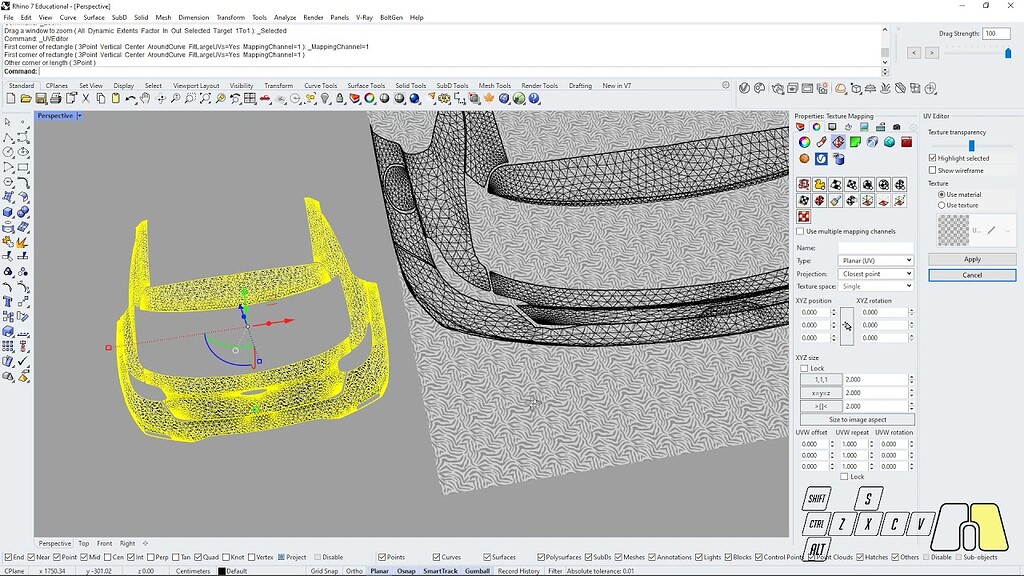Open the planar mapping tool icon
1024x576 pixels.
pyautogui.click(x=836, y=184)
